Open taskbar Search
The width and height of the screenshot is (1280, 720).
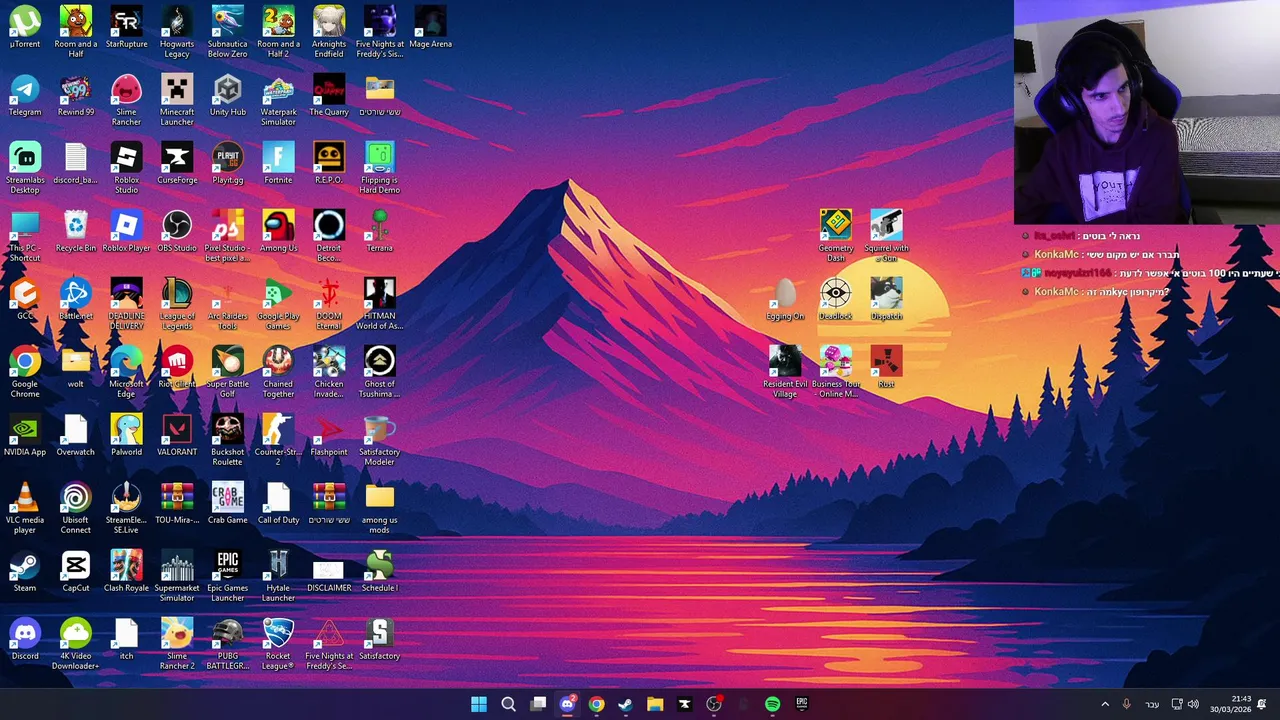[x=508, y=704]
